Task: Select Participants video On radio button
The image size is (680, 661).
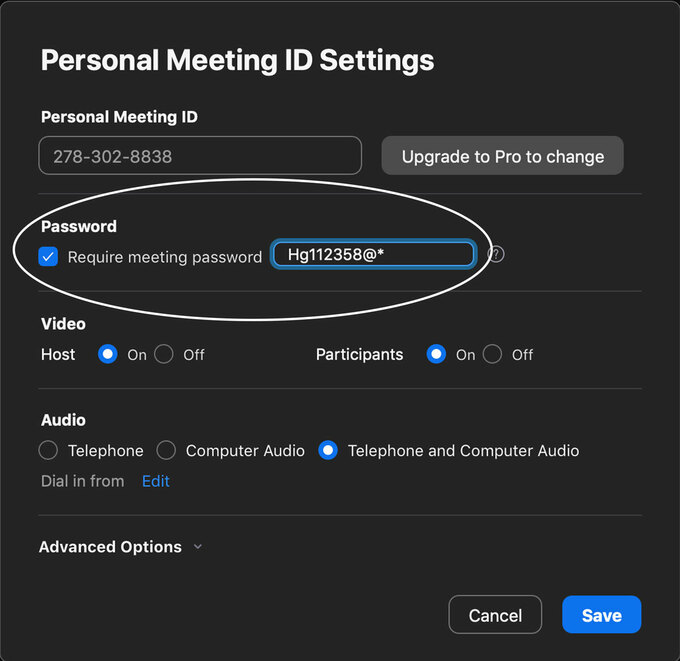Action: [436, 354]
